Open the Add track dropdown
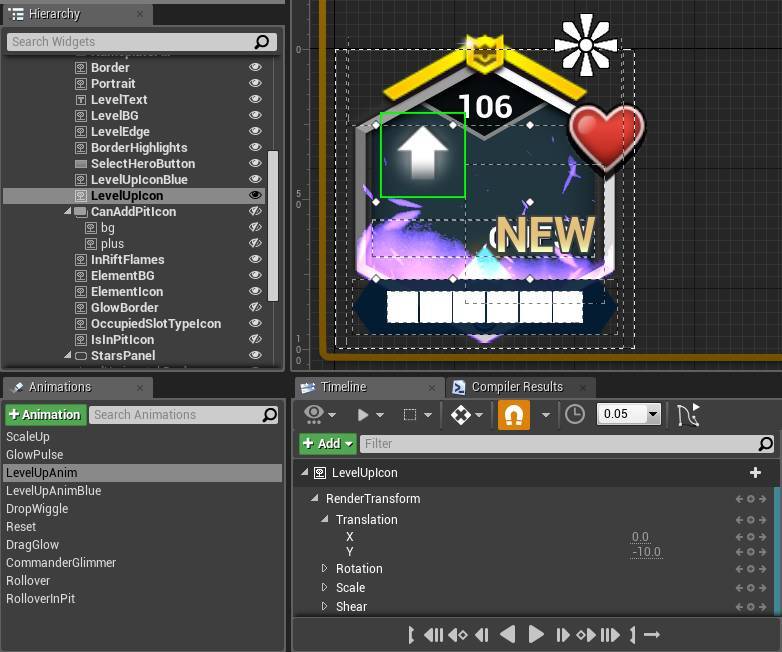Screen dimensions: 782x652 328,443
